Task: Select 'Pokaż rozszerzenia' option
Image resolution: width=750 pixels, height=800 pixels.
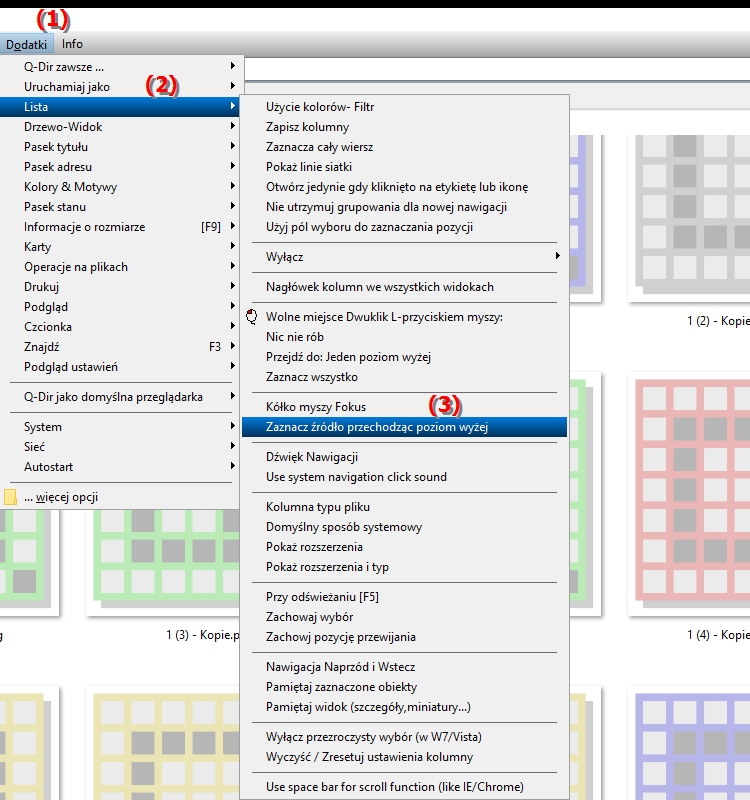Action: (404, 547)
